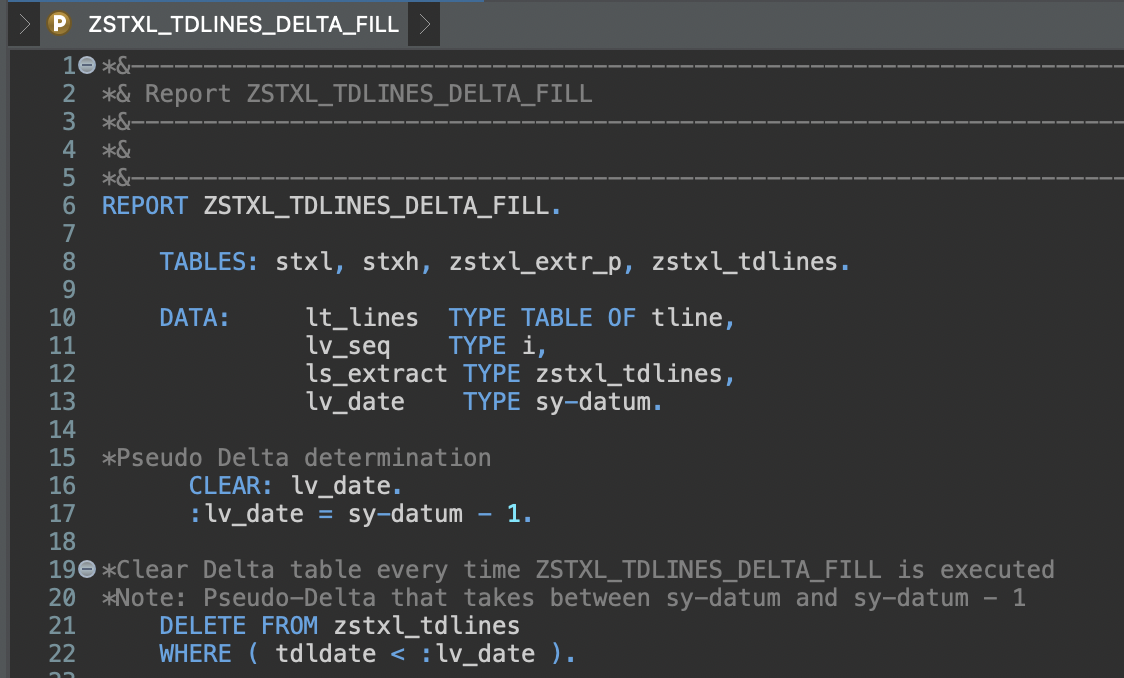Click the REPORT keyword on line 6
This screenshot has height=678, width=1124.
(145, 206)
